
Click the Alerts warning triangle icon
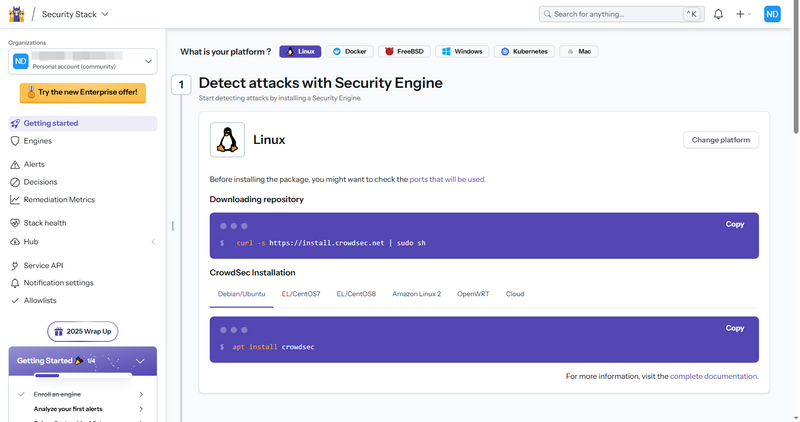[15, 164]
